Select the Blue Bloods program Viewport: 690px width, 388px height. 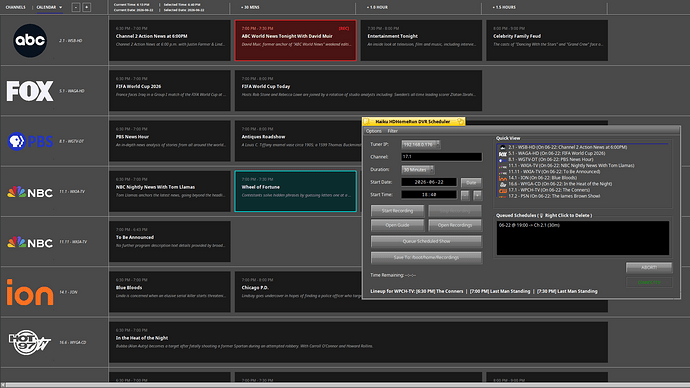(x=170, y=292)
